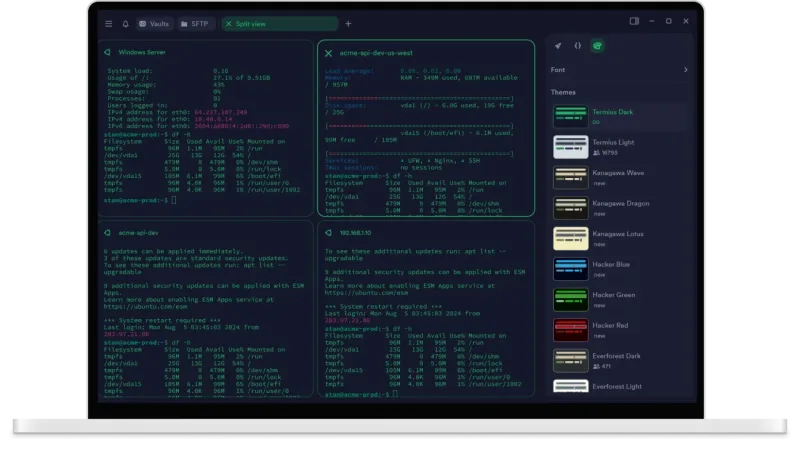Apply the Hacker Green theme
The image size is (800, 454).
coord(619,299)
